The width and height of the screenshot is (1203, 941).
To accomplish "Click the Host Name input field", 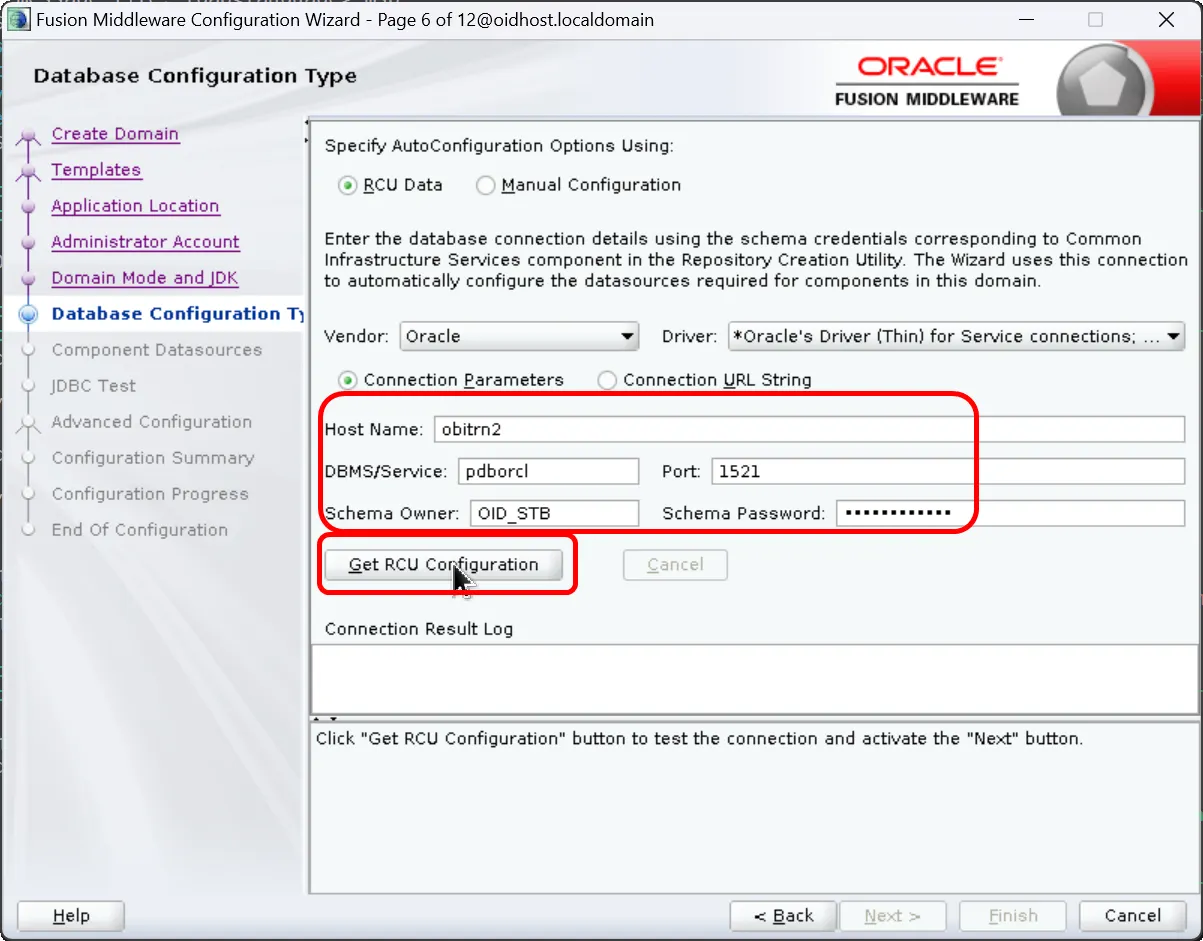I will (x=809, y=429).
